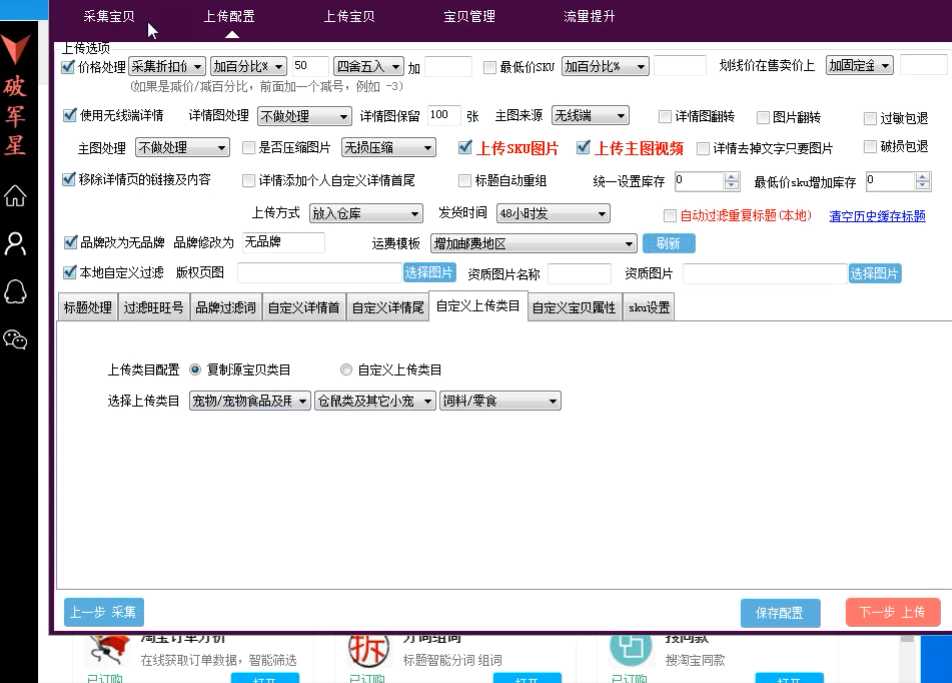Select the 自定义上传类目 radio button
The width and height of the screenshot is (952, 683).
pyautogui.click(x=346, y=369)
